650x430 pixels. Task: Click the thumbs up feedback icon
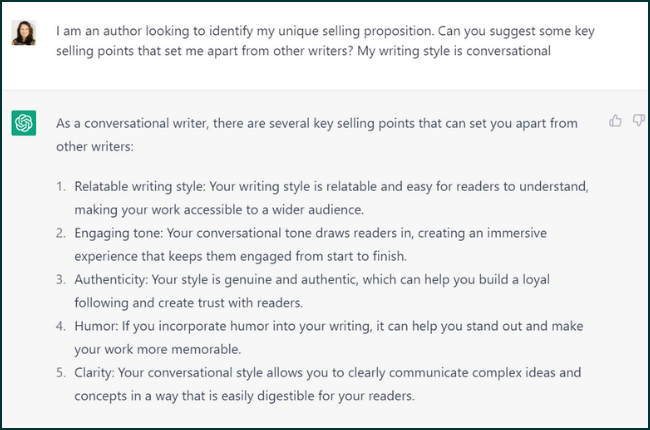(615, 121)
